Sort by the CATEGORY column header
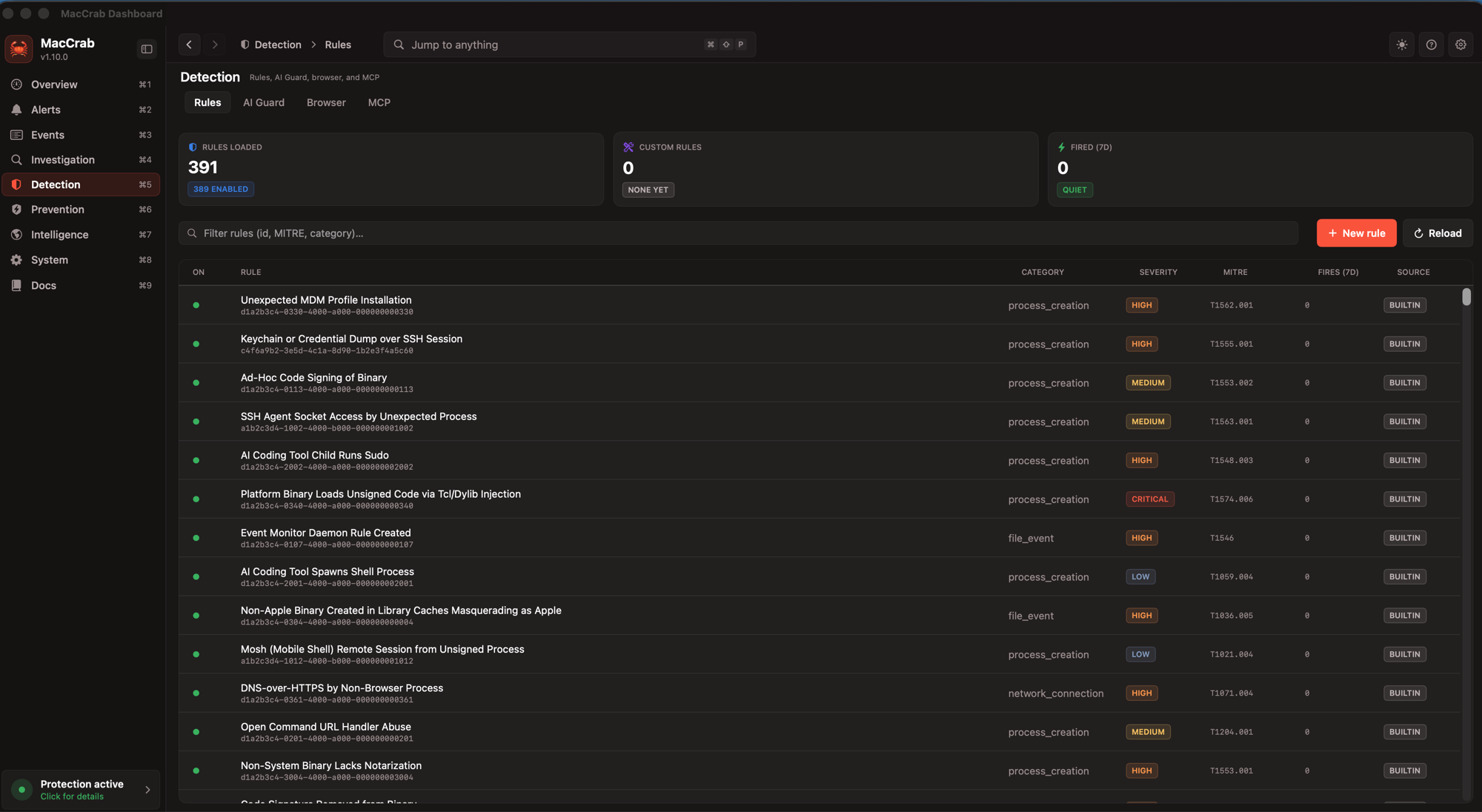The image size is (1482, 812). point(1043,272)
